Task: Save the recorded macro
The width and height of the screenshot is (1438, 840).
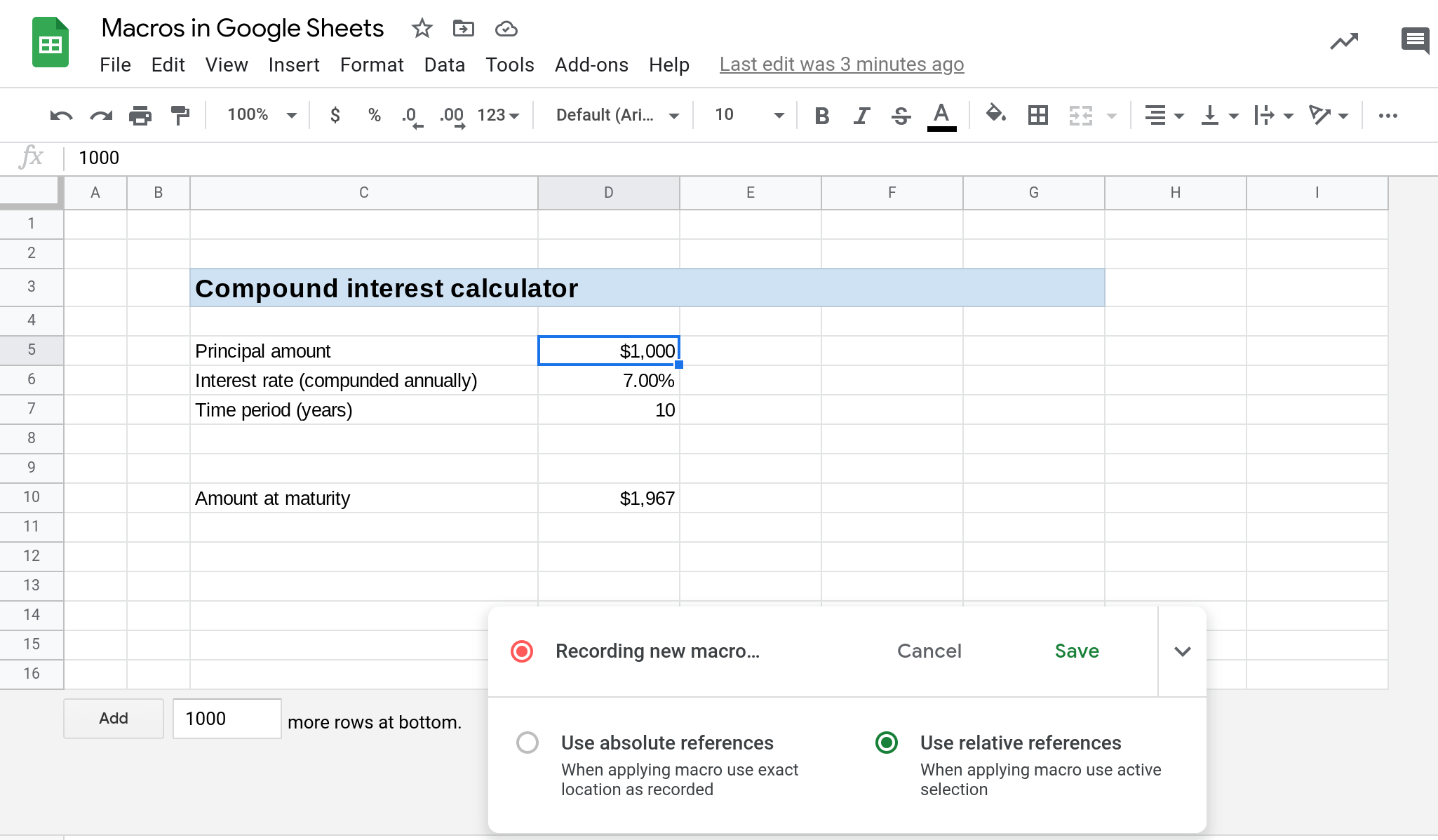Action: pos(1077,651)
